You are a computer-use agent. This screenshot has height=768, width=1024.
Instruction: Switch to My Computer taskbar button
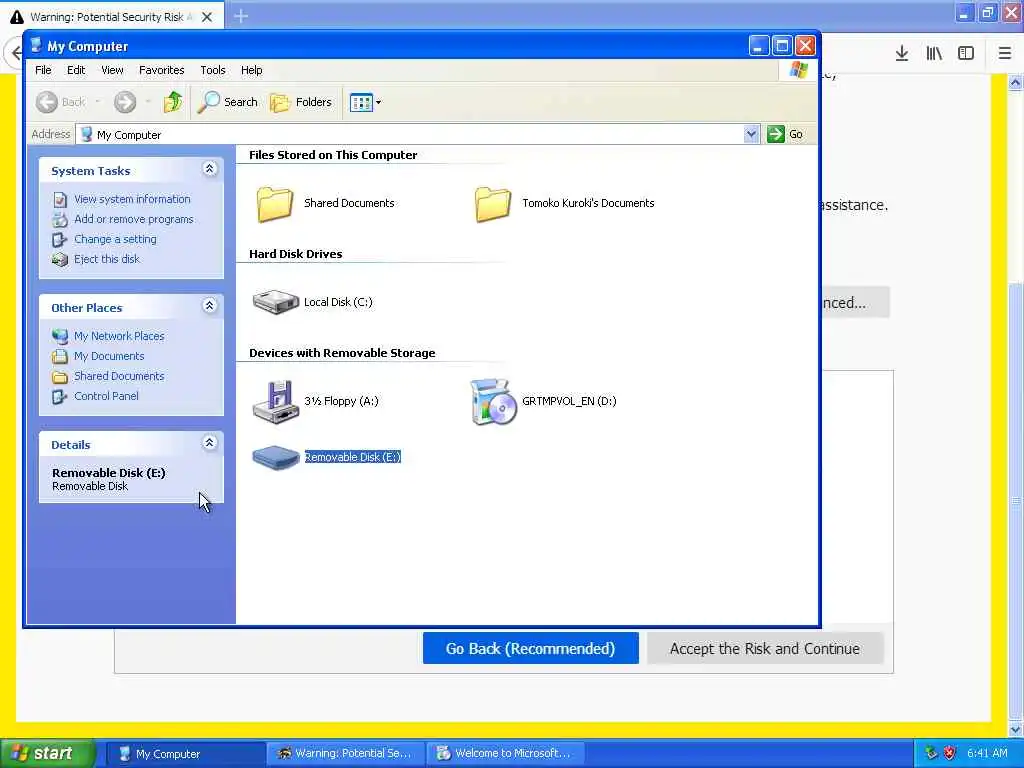coord(184,754)
